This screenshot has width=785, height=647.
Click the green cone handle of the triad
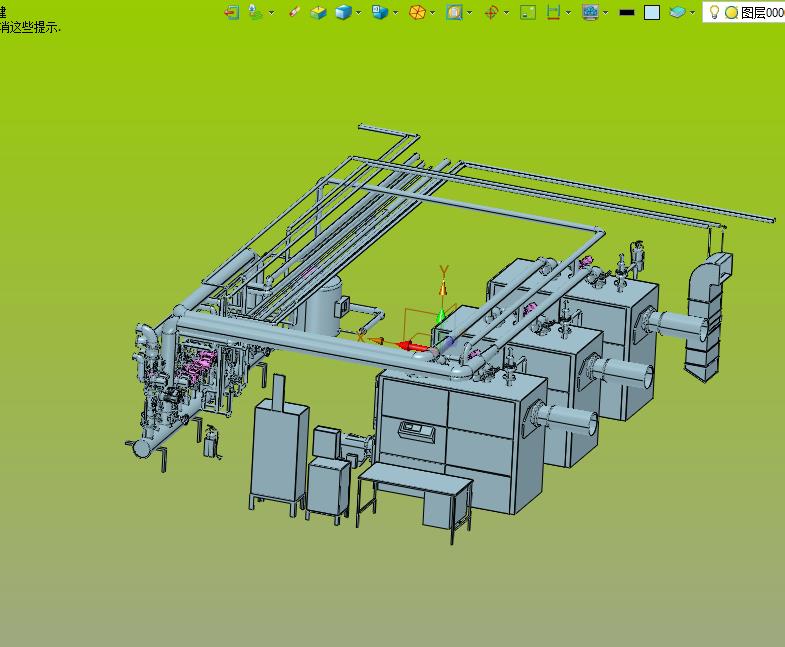tap(442, 315)
